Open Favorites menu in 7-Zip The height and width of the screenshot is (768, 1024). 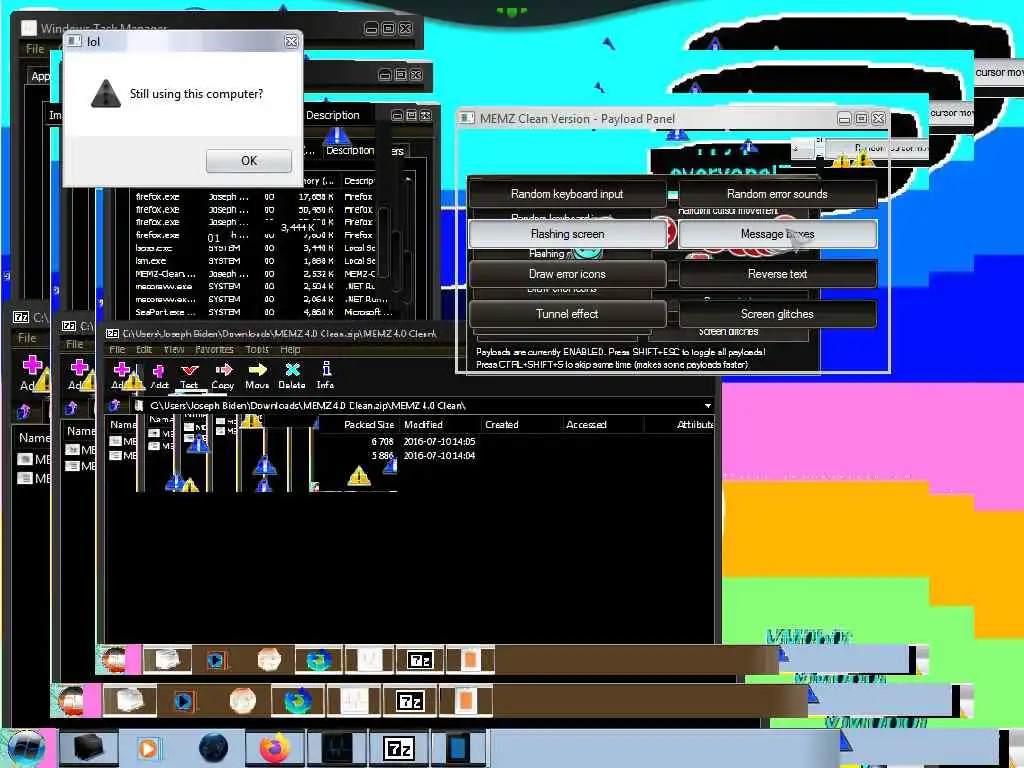click(x=214, y=349)
